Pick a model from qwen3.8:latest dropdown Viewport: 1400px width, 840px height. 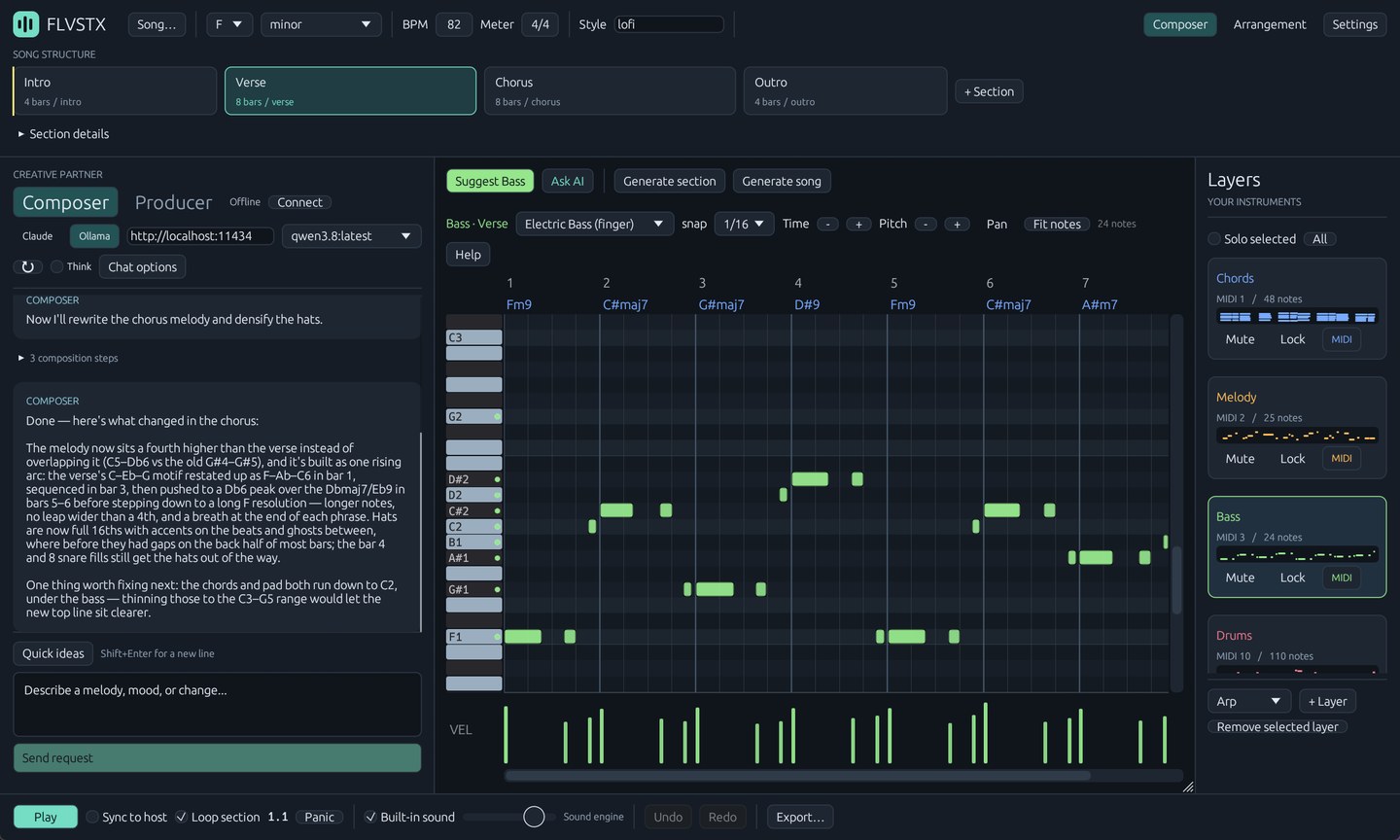tap(351, 236)
